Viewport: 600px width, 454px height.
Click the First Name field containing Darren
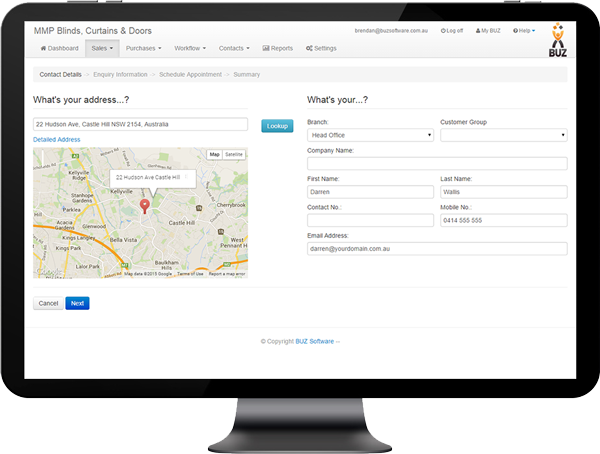click(370, 192)
